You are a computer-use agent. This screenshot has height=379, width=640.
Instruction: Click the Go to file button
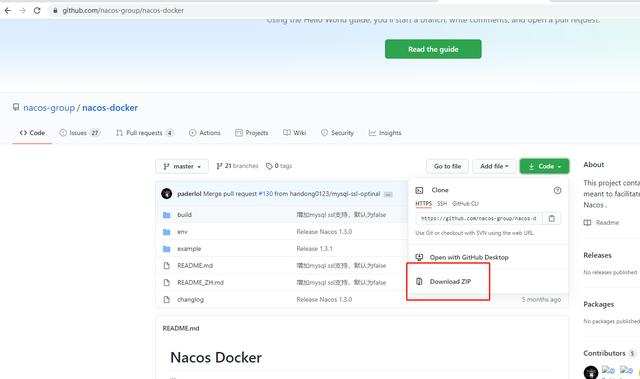pos(447,166)
